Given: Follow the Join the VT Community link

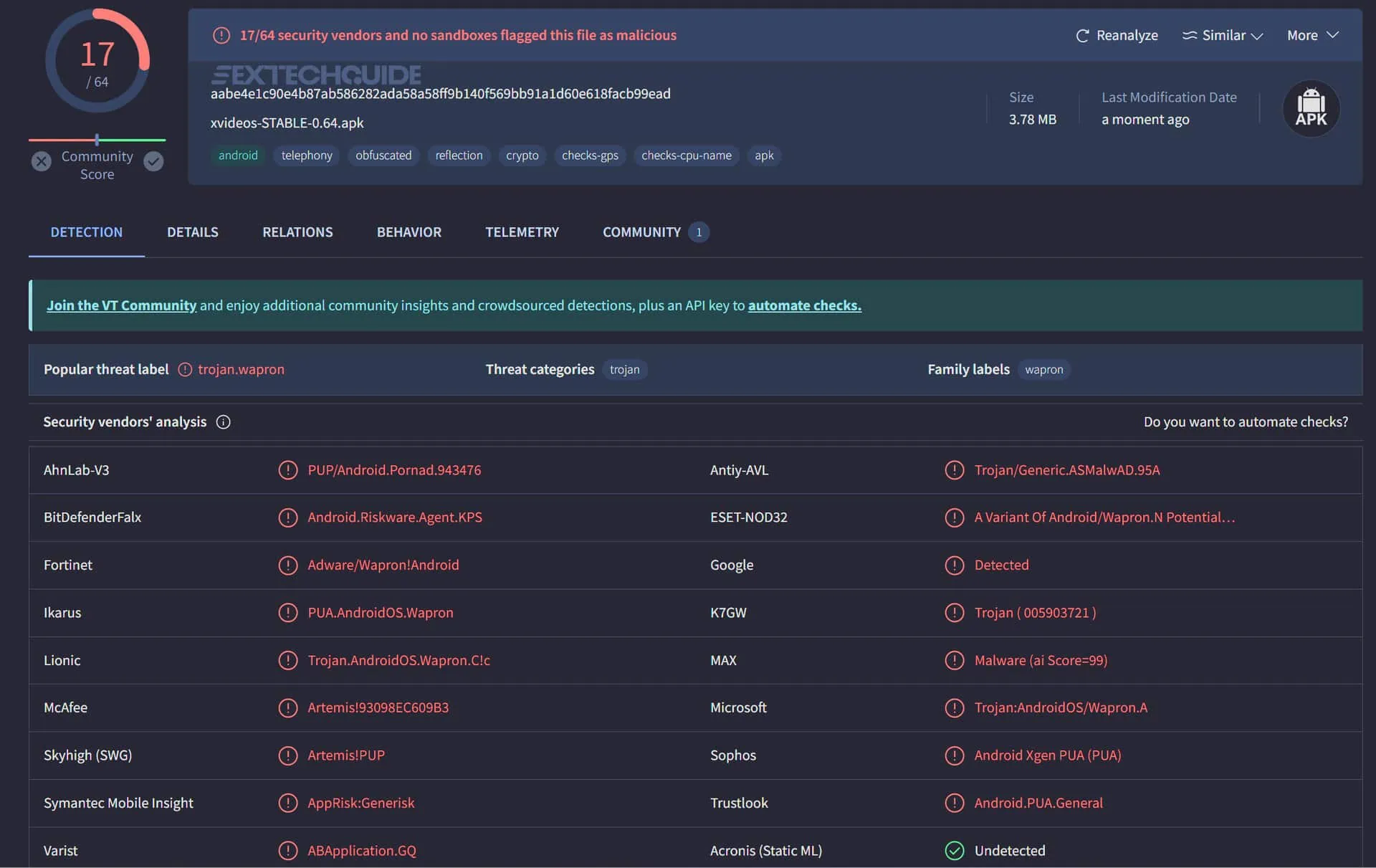Looking at the screenshot, I should [121, 305].
